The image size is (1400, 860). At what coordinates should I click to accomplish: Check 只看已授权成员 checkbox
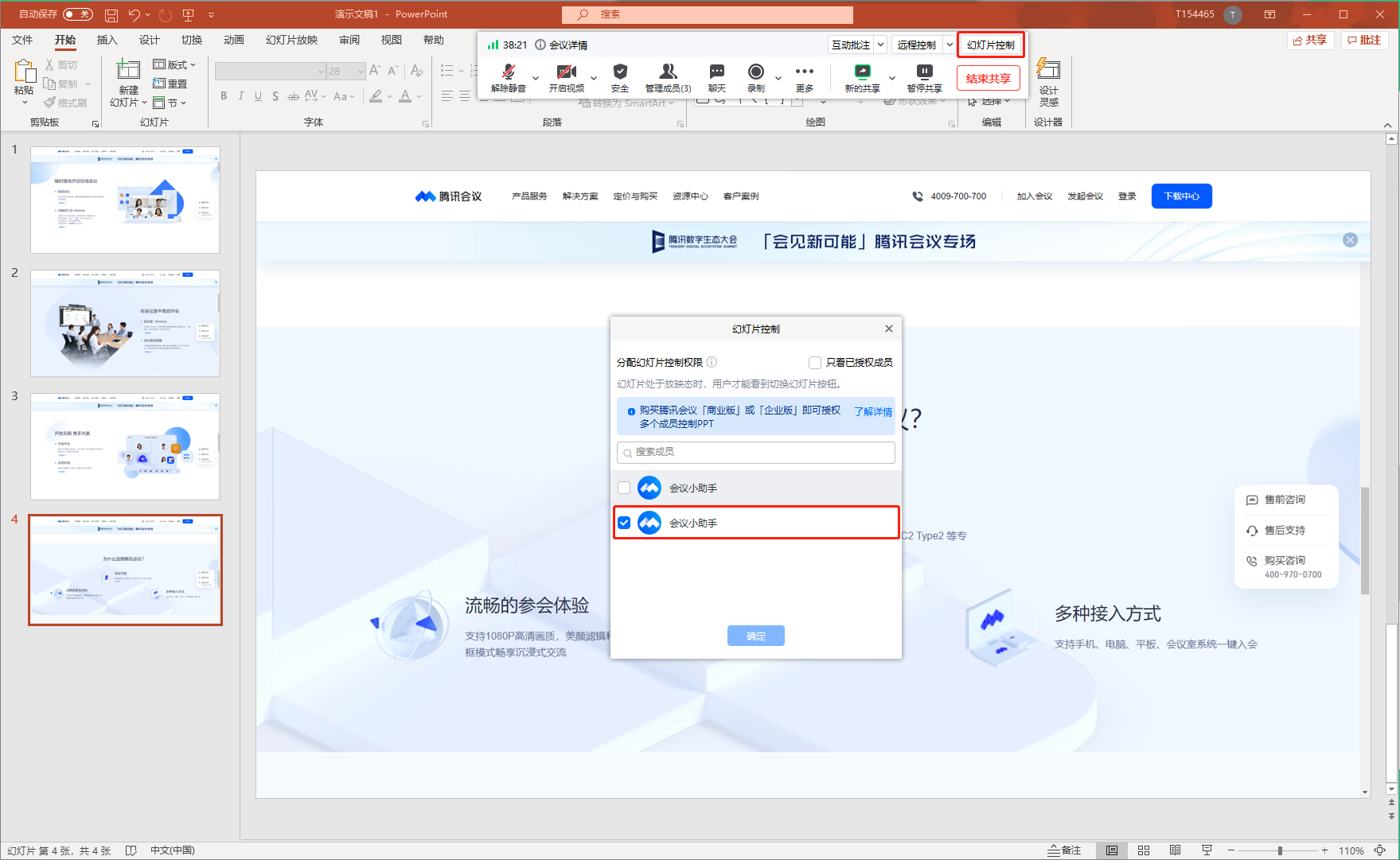(815, 363)
